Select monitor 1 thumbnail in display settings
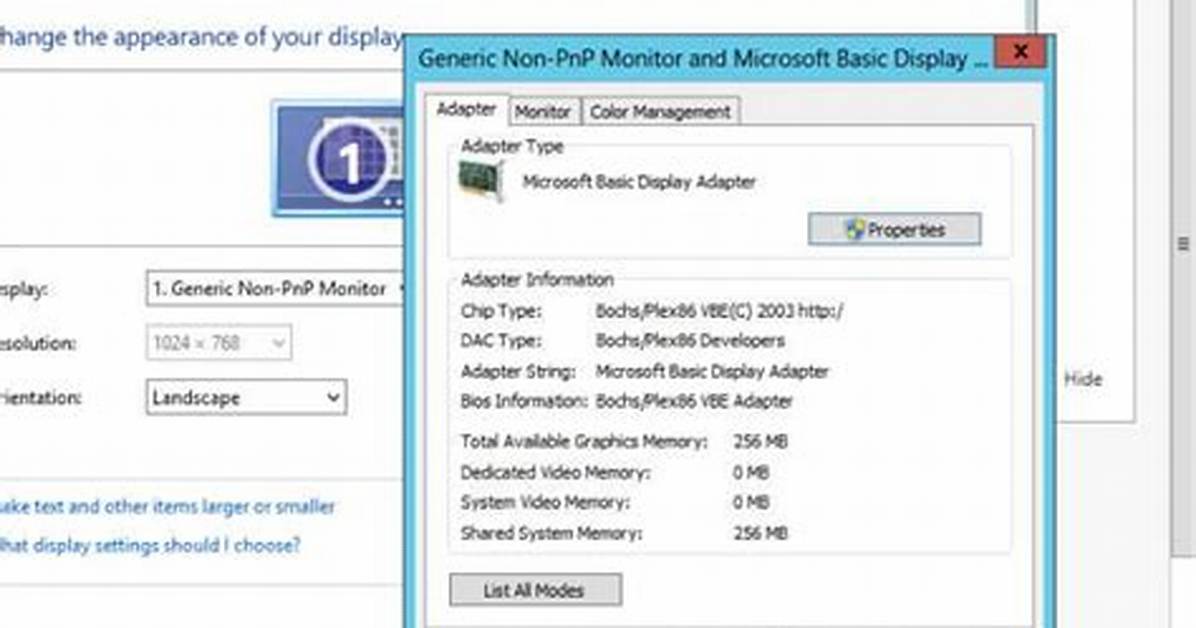Screen dimensions: 1196x628 pos(339,159)
